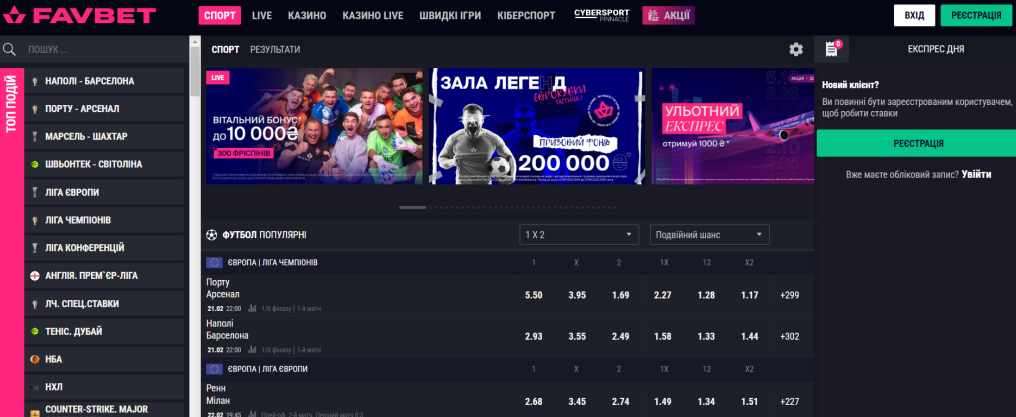Viewport: 1016px width, 417px height.
Task: Focus the Пошук search field
Action: pyautogui.click(x=104, y=49)
